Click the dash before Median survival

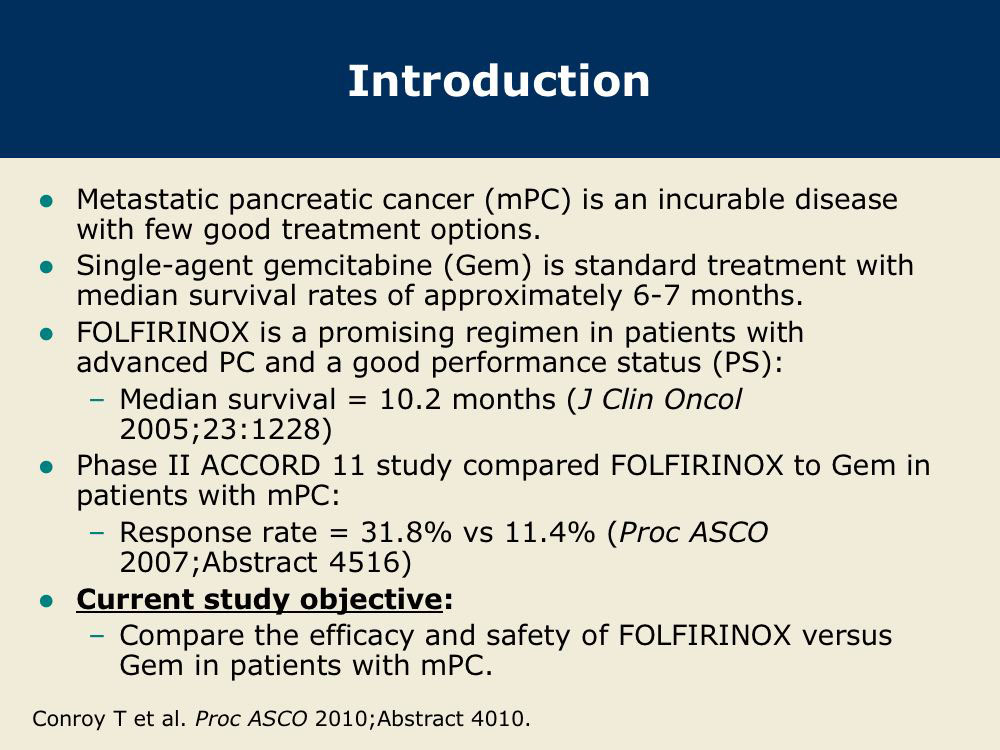pos(97,401)
